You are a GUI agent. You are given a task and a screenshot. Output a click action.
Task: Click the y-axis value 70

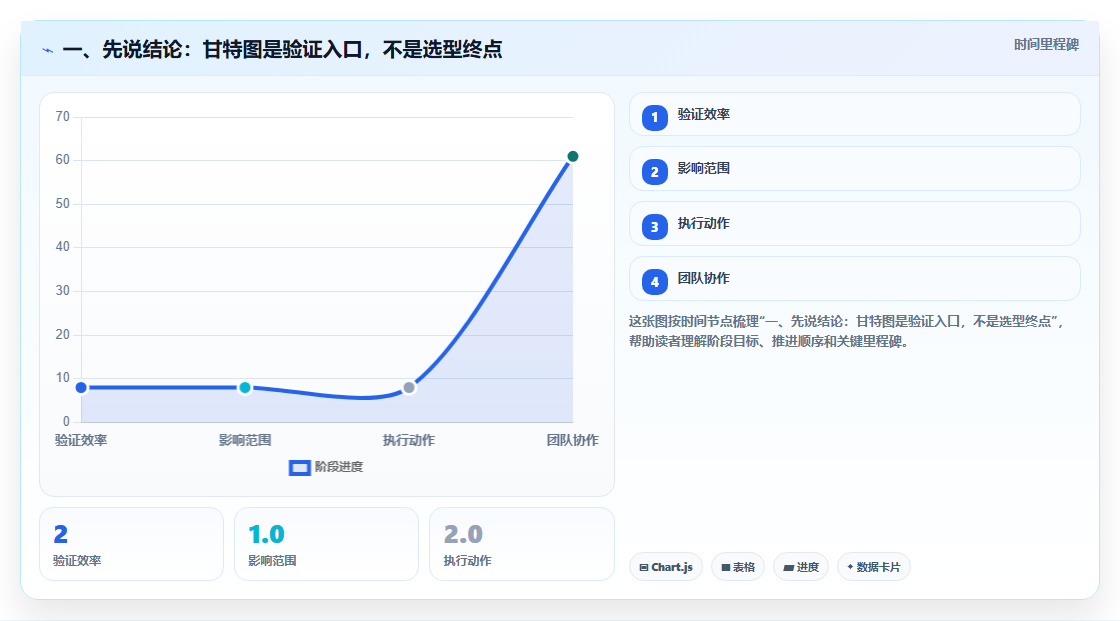(63, 116)
